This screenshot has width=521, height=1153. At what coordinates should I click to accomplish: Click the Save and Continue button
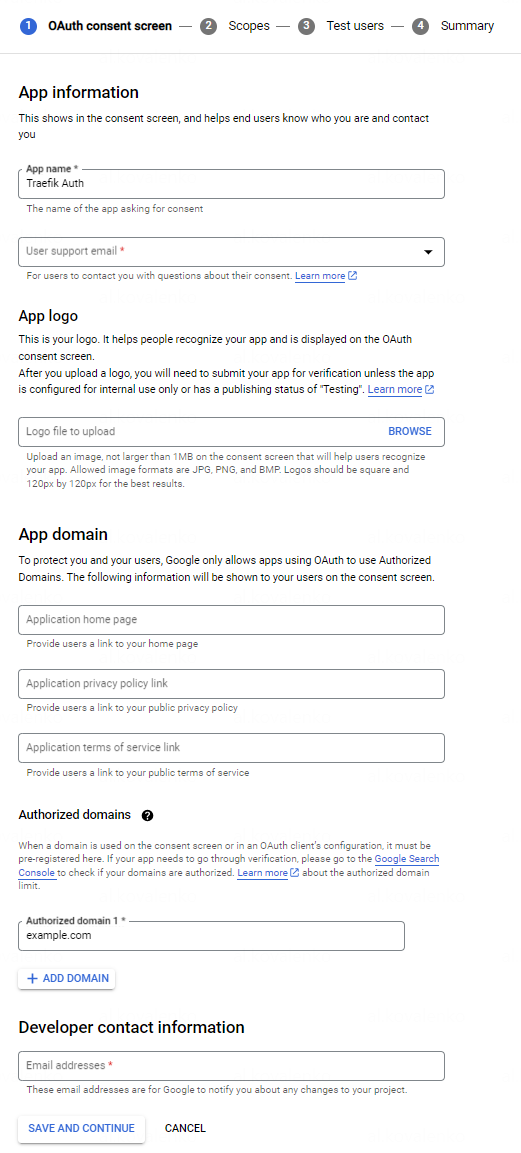point(82,1128)
